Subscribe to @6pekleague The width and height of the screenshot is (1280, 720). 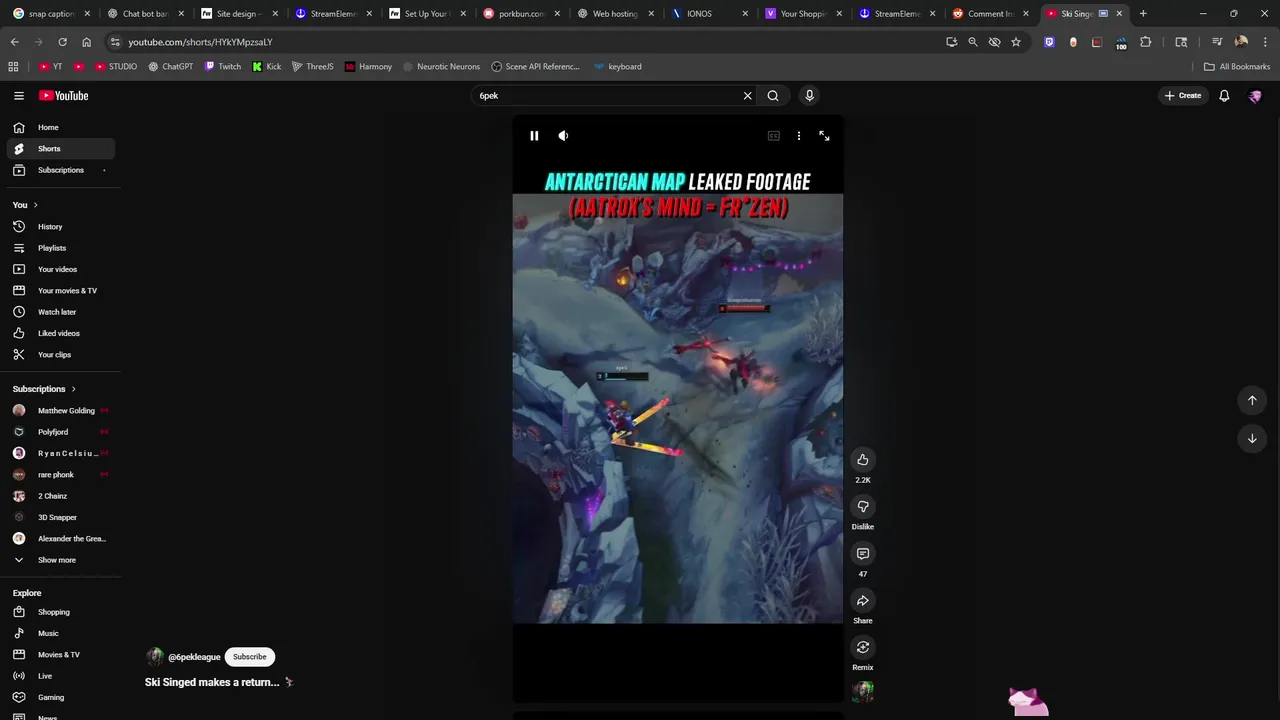click(250, 657)
